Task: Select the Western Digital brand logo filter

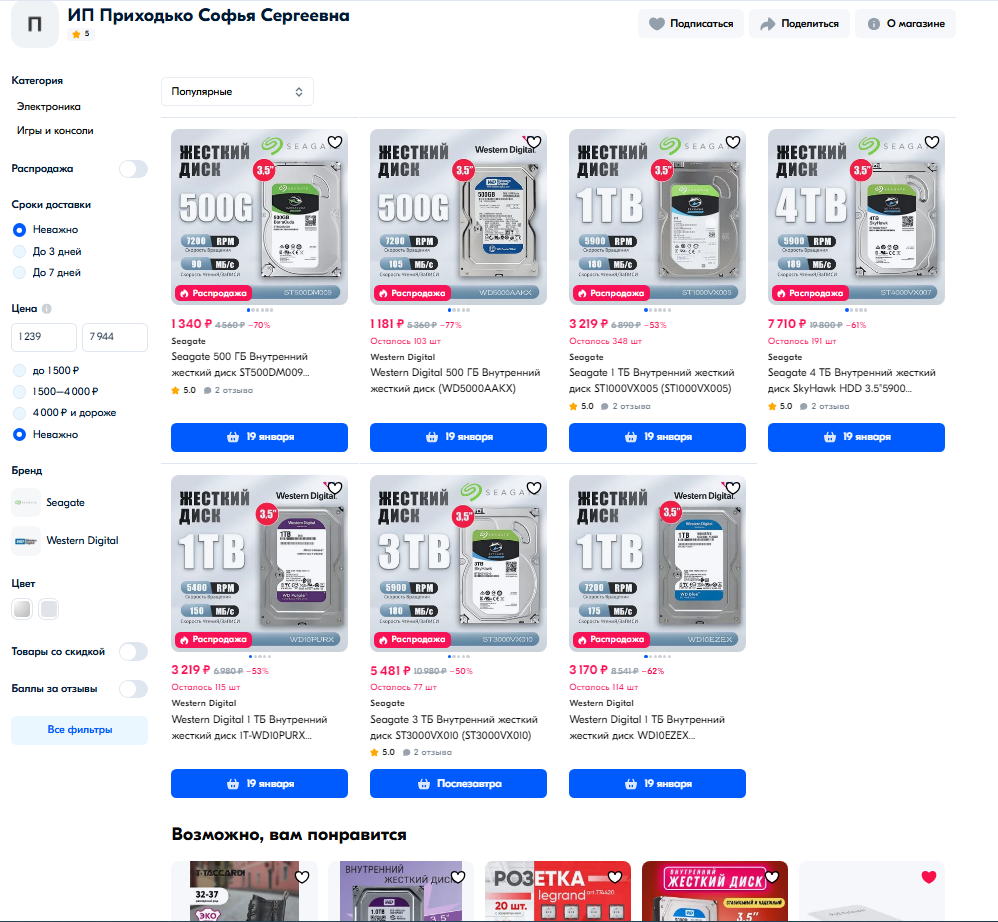Action: 26,540
